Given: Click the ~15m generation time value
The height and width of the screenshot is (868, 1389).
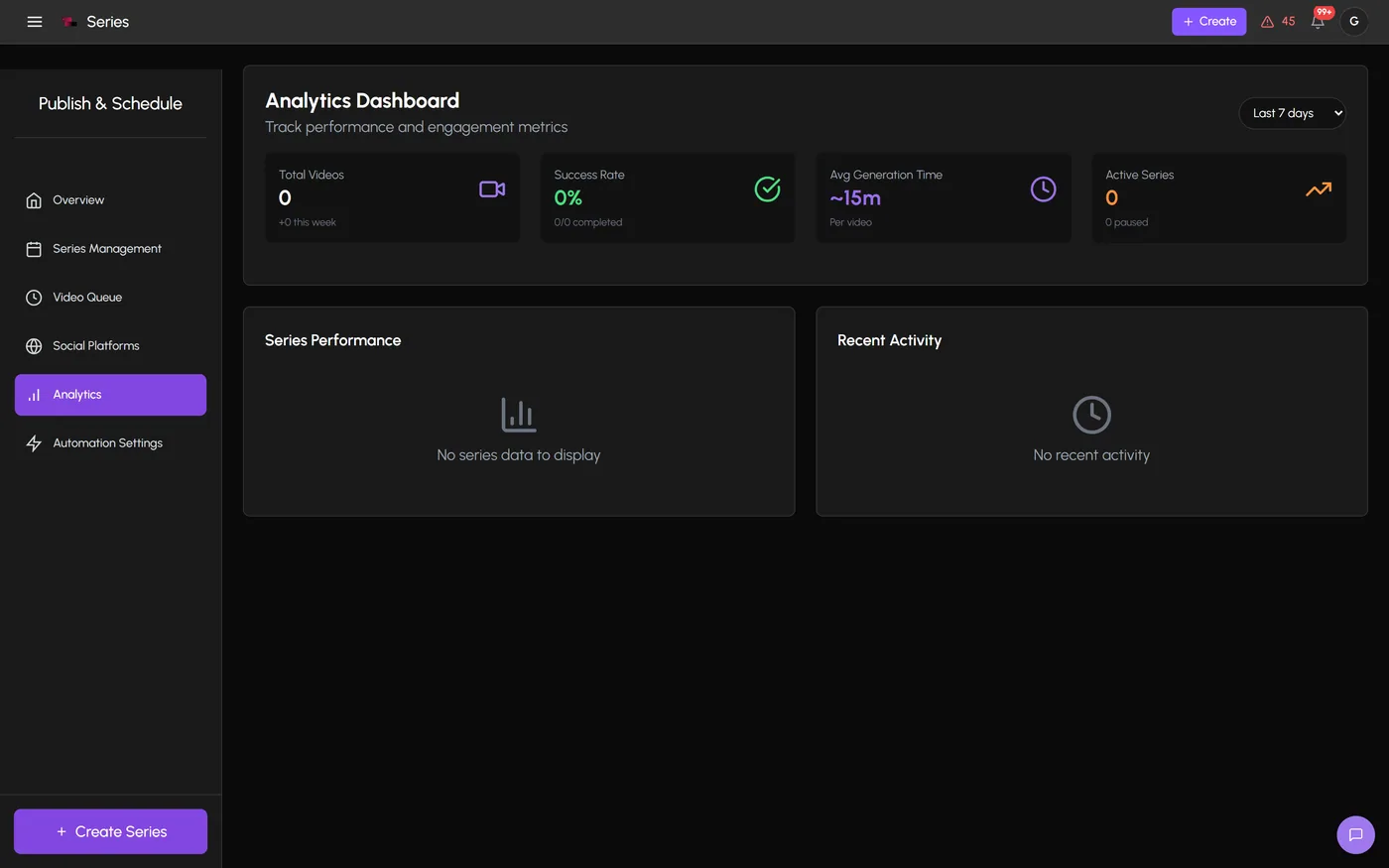Looking at the screenshot, I should coord(855,198).
